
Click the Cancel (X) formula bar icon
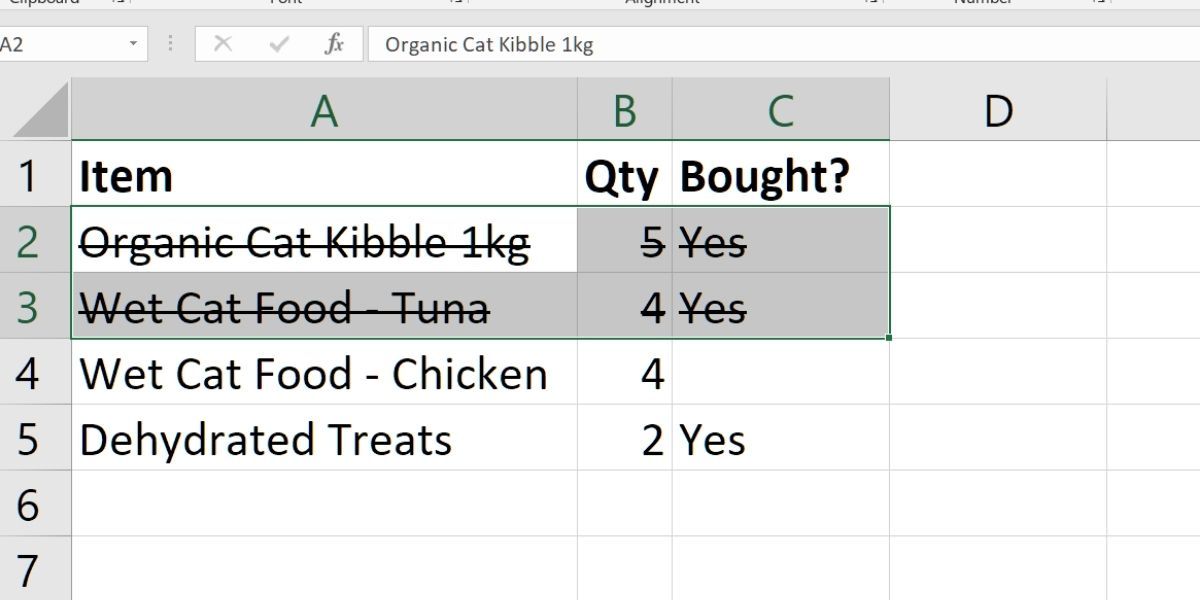(223, 44)
